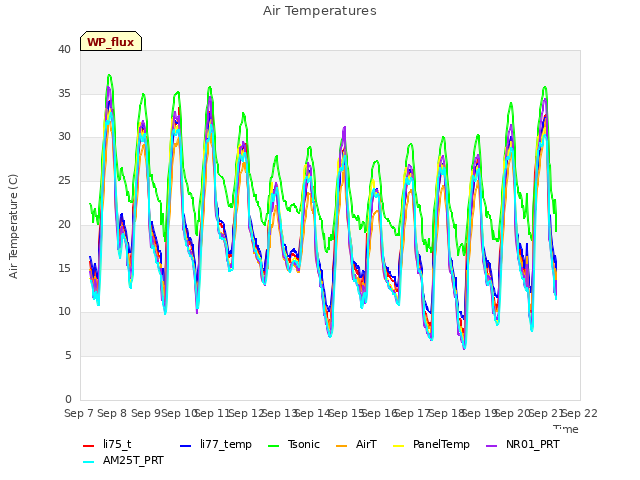Click the 40 y-axis tick label

[64, 50]
